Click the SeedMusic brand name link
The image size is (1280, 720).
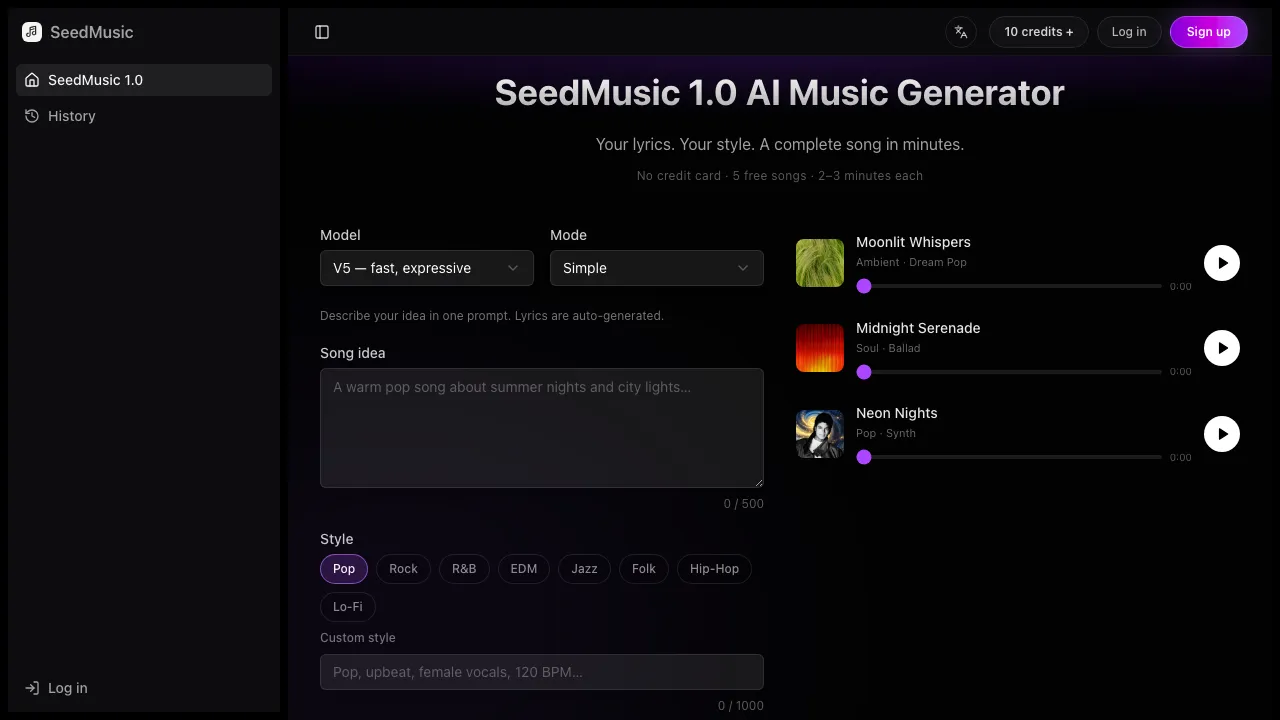tap(91, 32)
